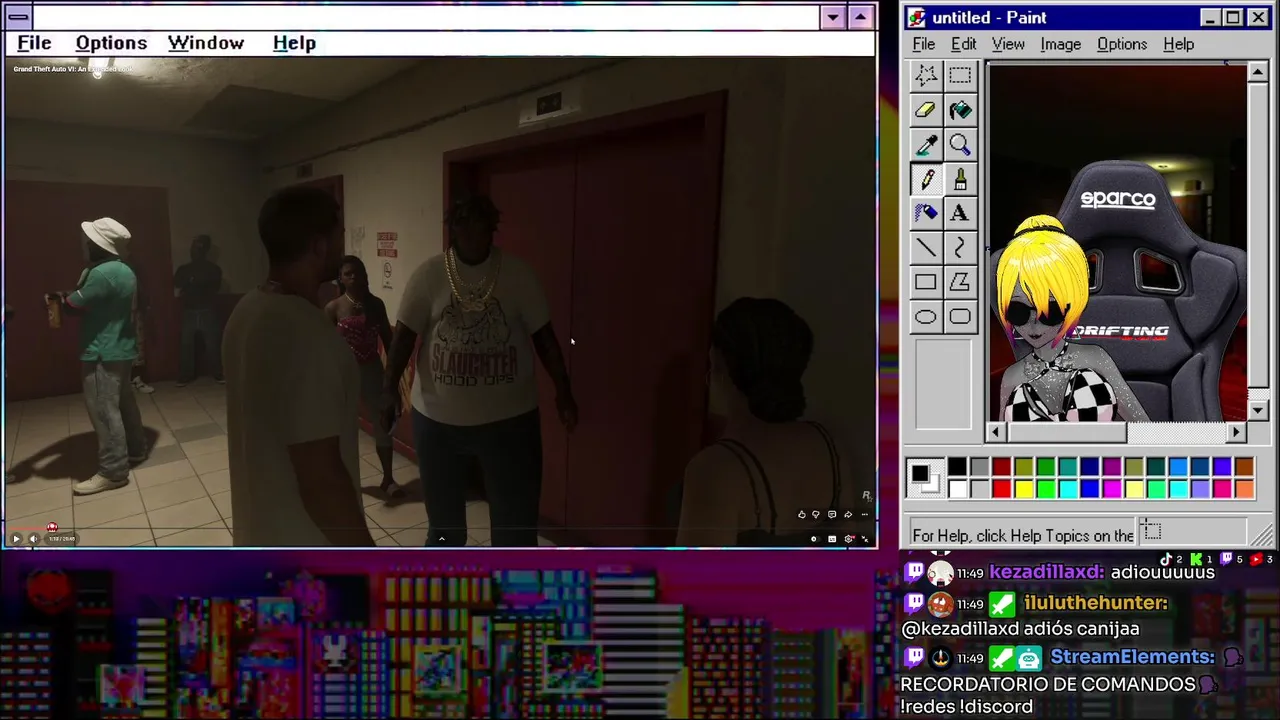Screen dimensions: 1280x720
Task: Choose the Curve tool in Paint
Action: pyautogui.click(x=960, y=248)
